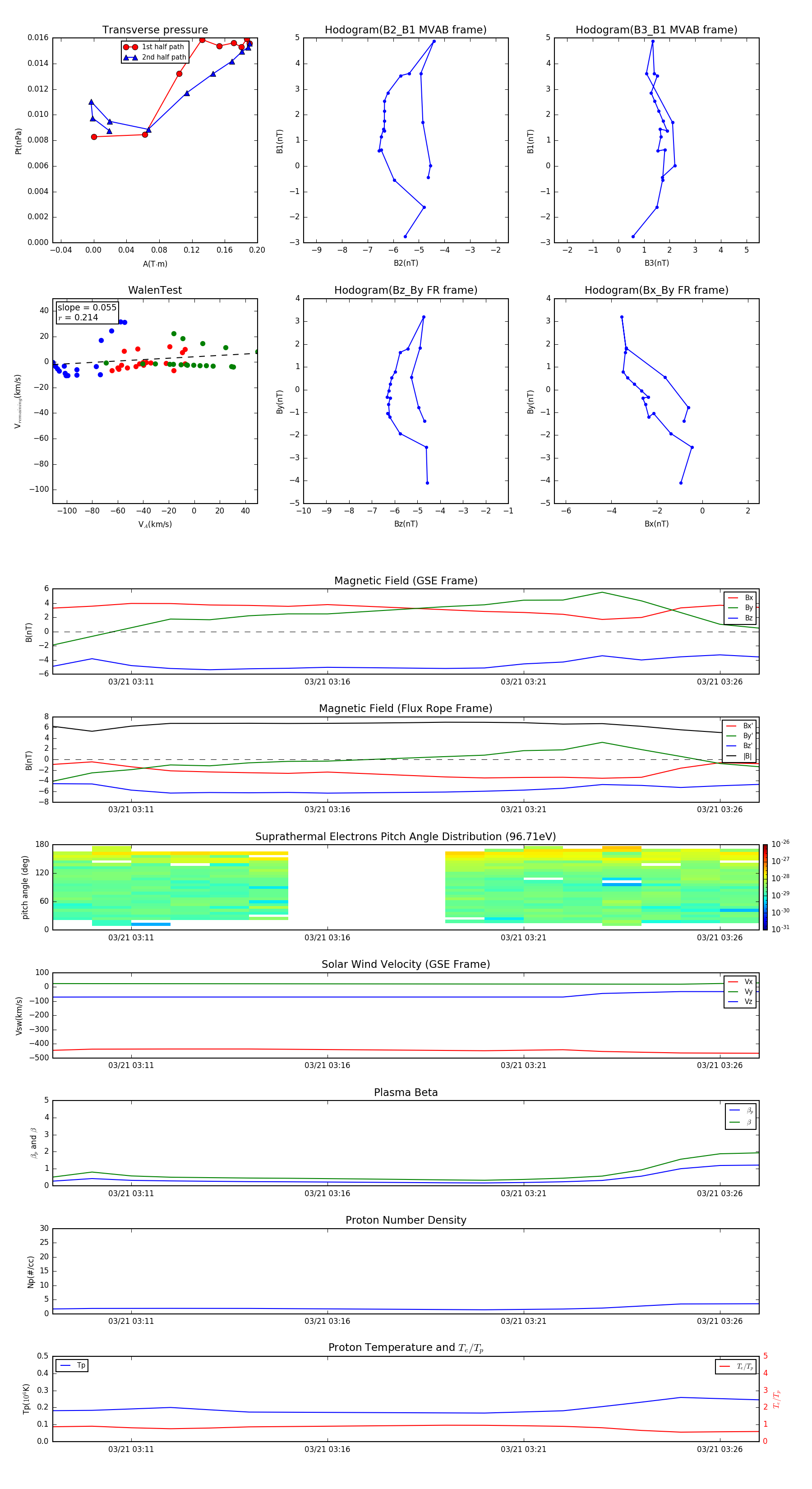Viewport: 812px width, 1489px height.
Task: Select the '|B|' legend entry in Flux Rope plot
Action: point(739,756)
